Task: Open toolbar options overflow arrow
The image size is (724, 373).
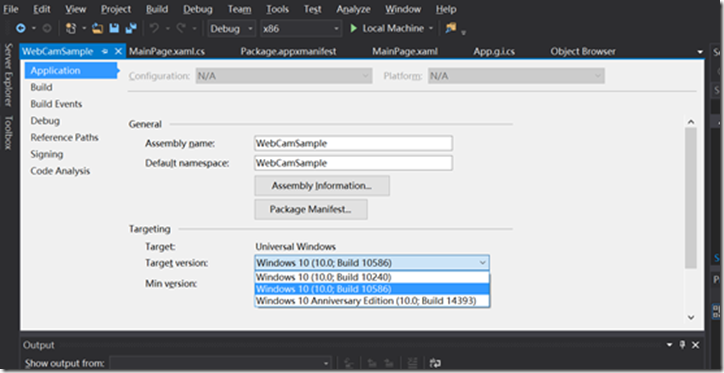Action: [463, 32]
